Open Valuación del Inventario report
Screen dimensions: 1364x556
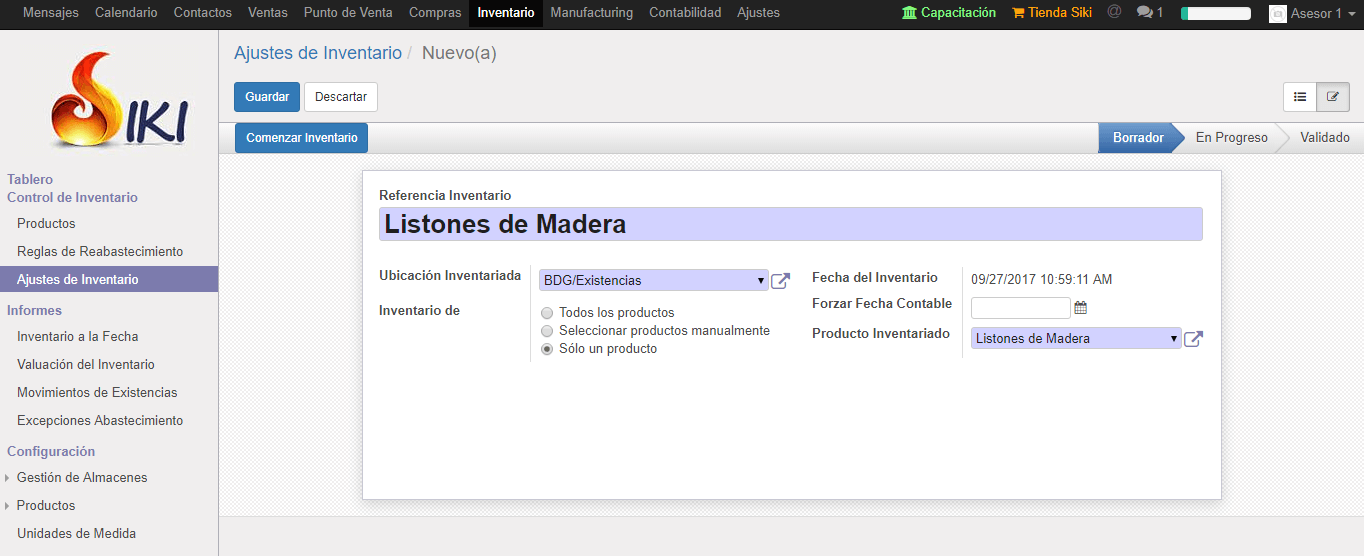coord(86,364)
